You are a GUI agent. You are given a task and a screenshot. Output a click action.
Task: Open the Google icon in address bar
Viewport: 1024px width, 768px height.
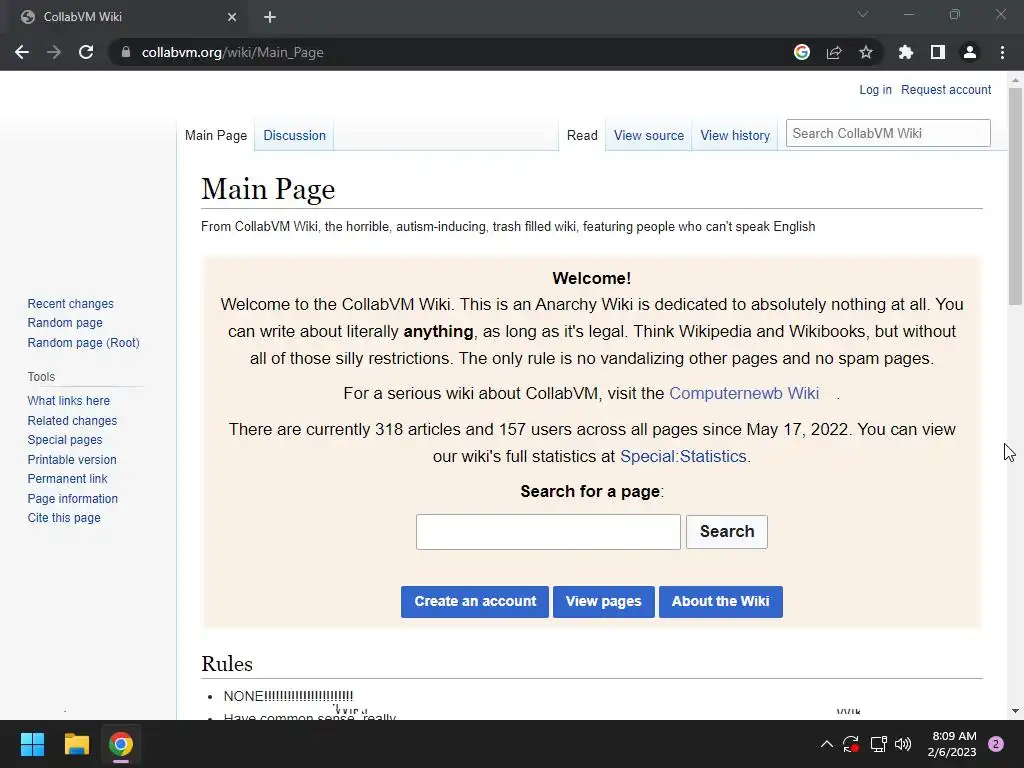pos(802,52)
